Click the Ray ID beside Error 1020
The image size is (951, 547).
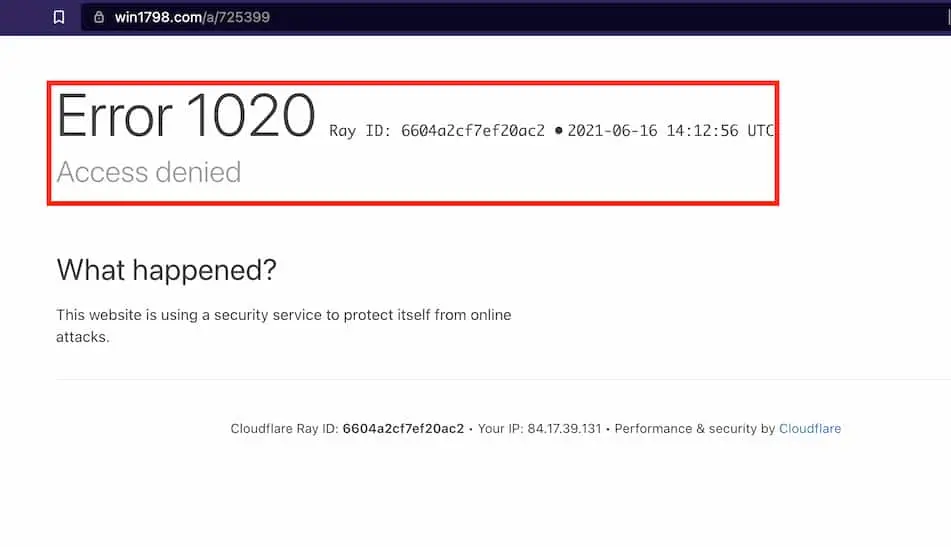[437, 131]
